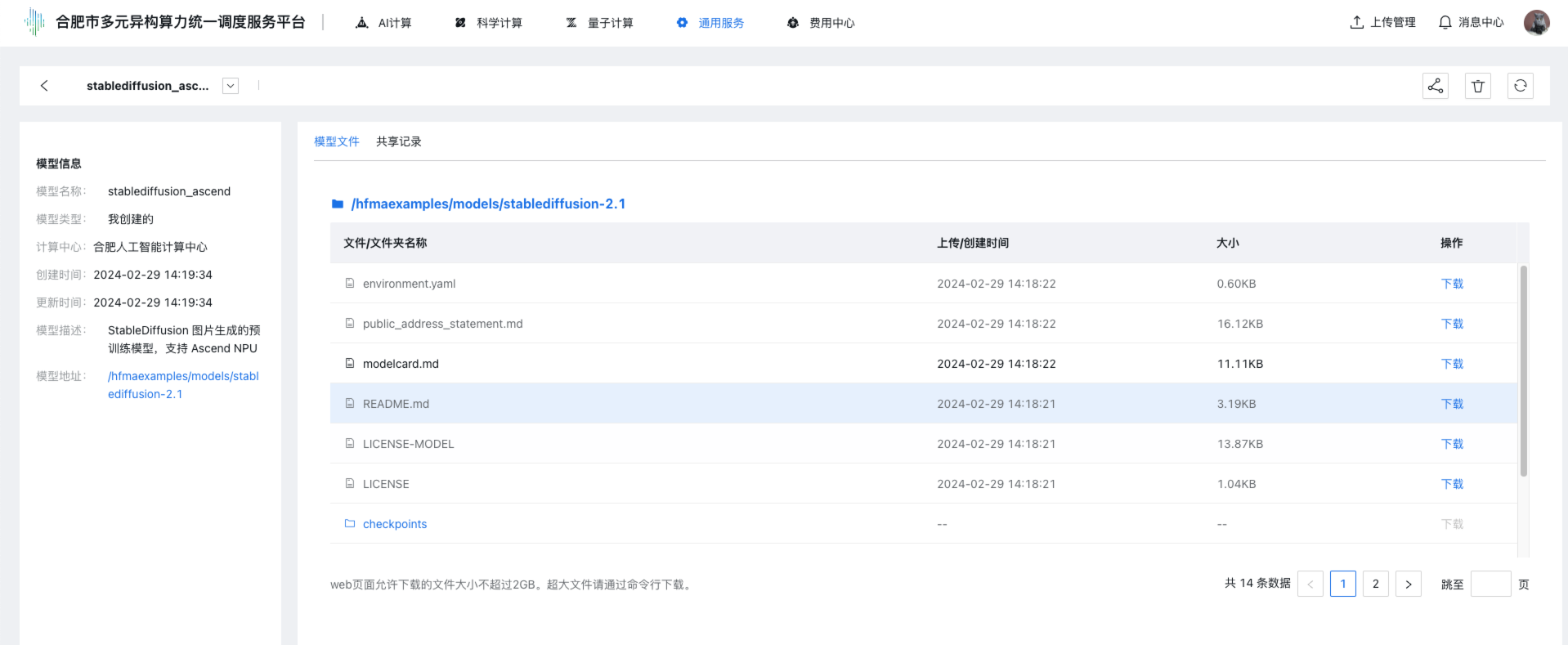Image resolution: width=1568 pixels, height=645 pixels.
Task: Open upload management in header
Action: click(x=1382, y=23)
